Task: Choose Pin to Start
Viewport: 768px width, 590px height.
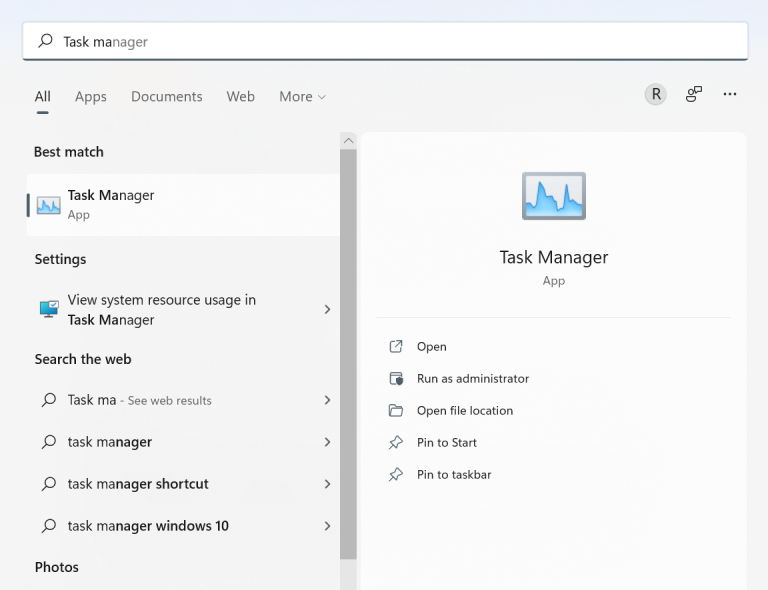Action: pyautogui.click(x=447, y=443)
